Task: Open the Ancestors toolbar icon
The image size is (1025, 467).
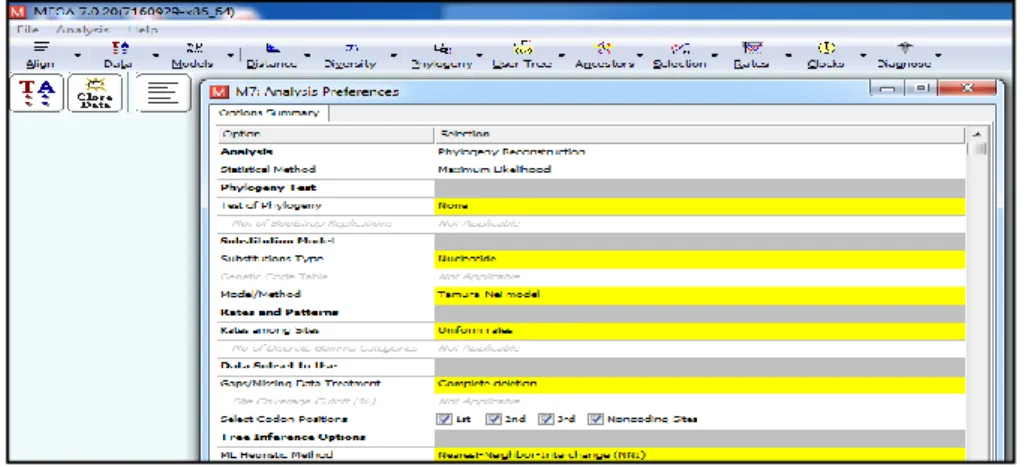Action: pyautogui.click(x=604, y=55)
